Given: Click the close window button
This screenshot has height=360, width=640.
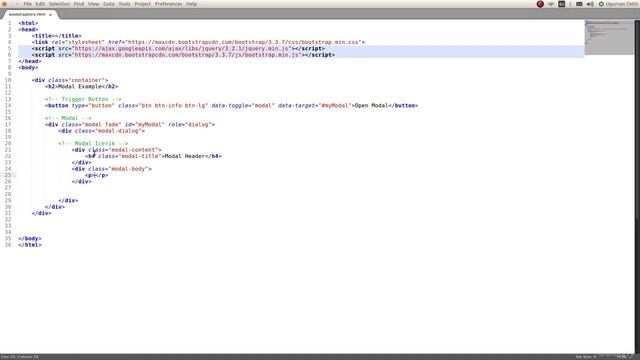Looking at the screenshot, I should tap(4, 4).
